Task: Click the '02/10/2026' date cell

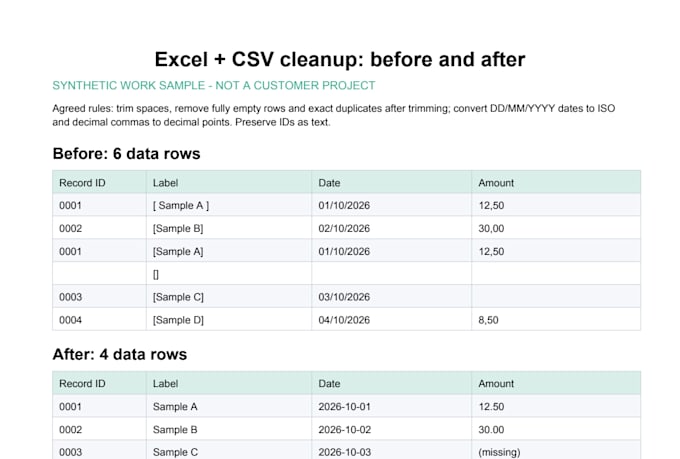Action: 392,228
